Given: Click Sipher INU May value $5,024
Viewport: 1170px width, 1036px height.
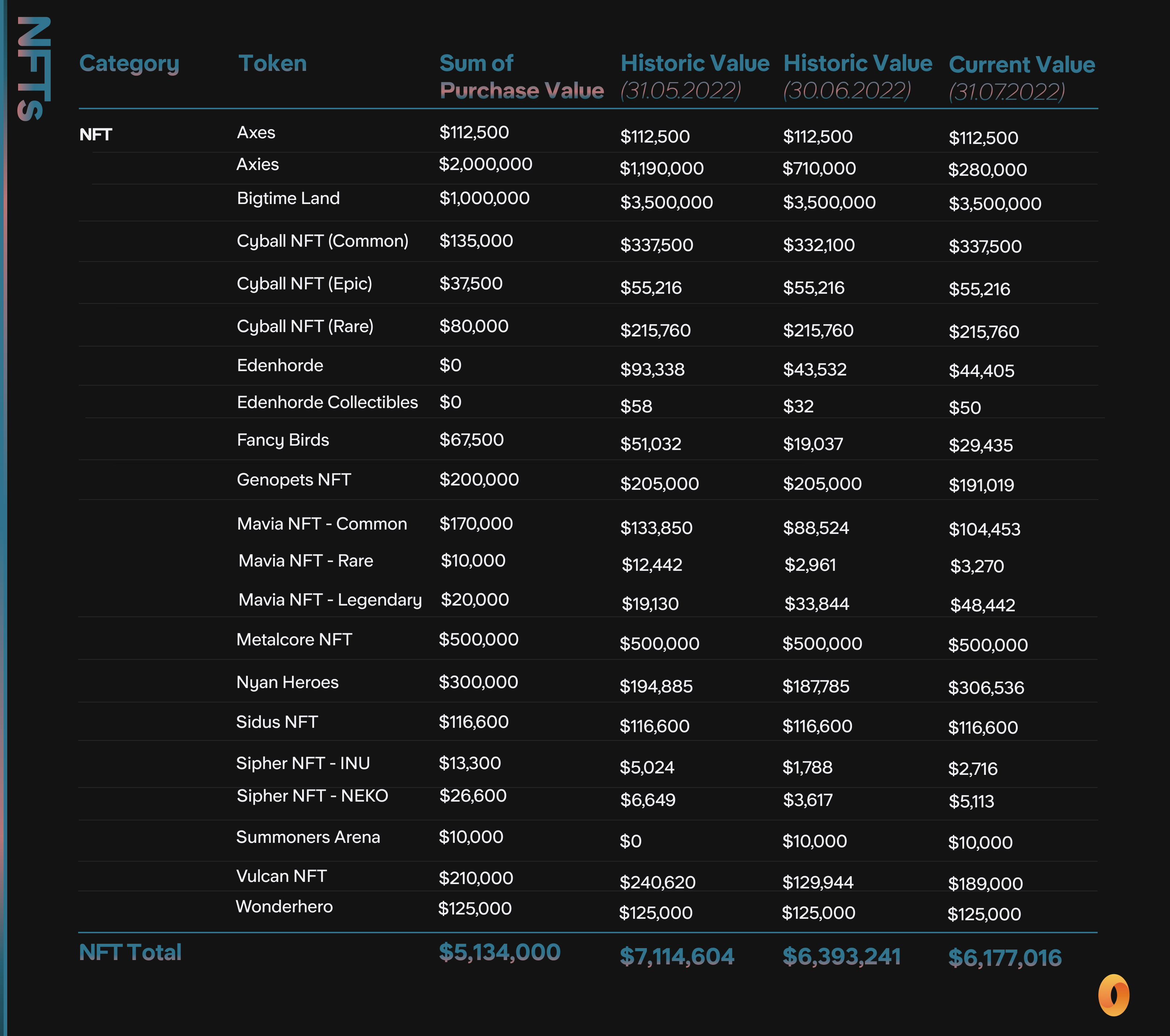Looking at the screenshot, I should [x=647, y=767].
